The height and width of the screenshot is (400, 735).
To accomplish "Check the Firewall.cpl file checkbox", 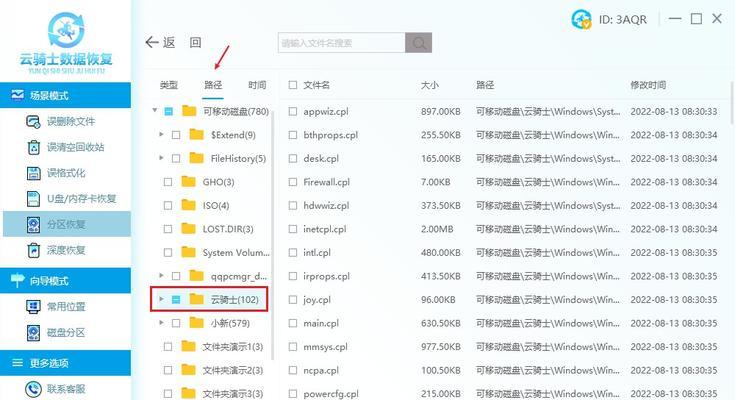I will [x=293, y=182].
